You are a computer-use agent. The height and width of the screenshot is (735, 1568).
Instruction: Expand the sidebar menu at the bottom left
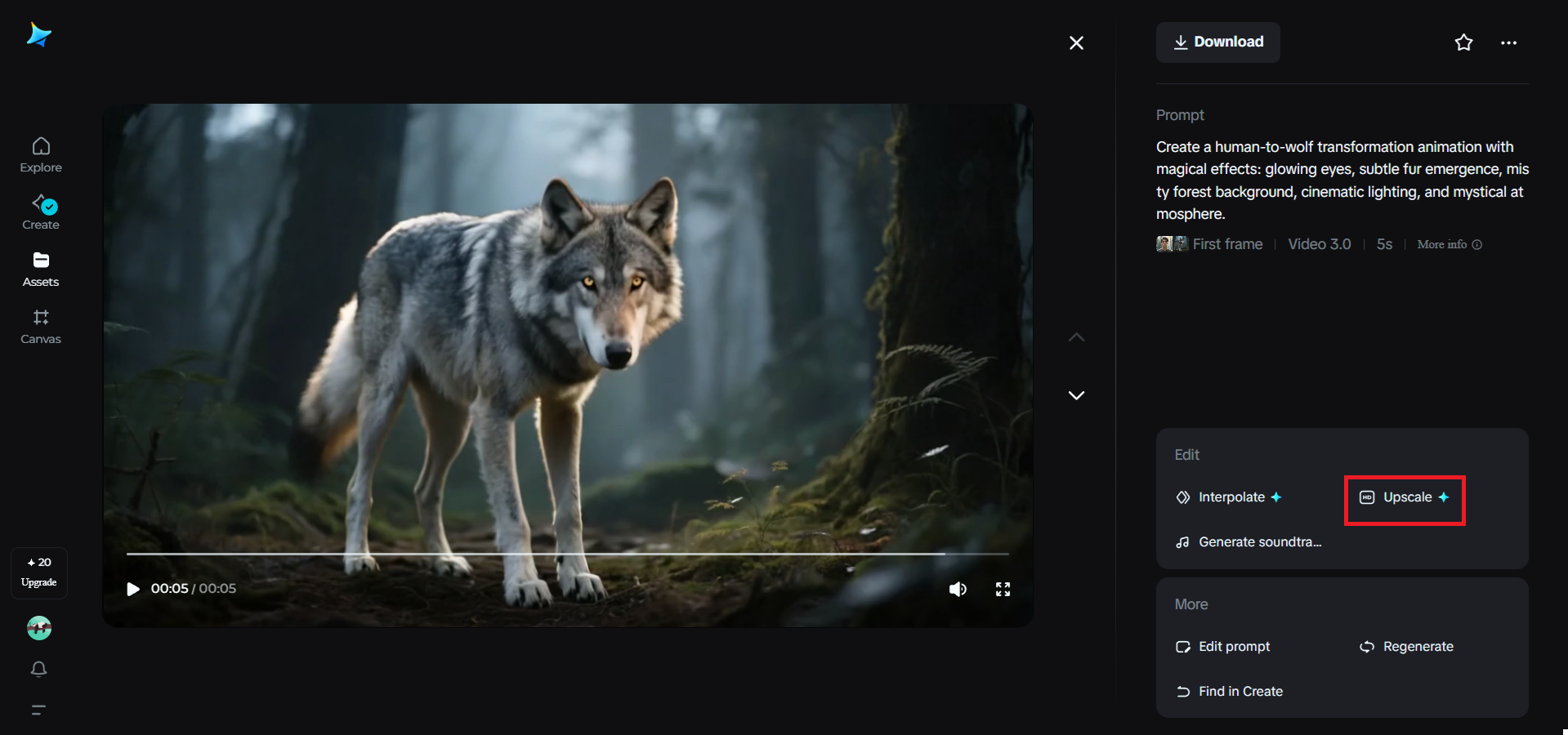tap(38, 710)
